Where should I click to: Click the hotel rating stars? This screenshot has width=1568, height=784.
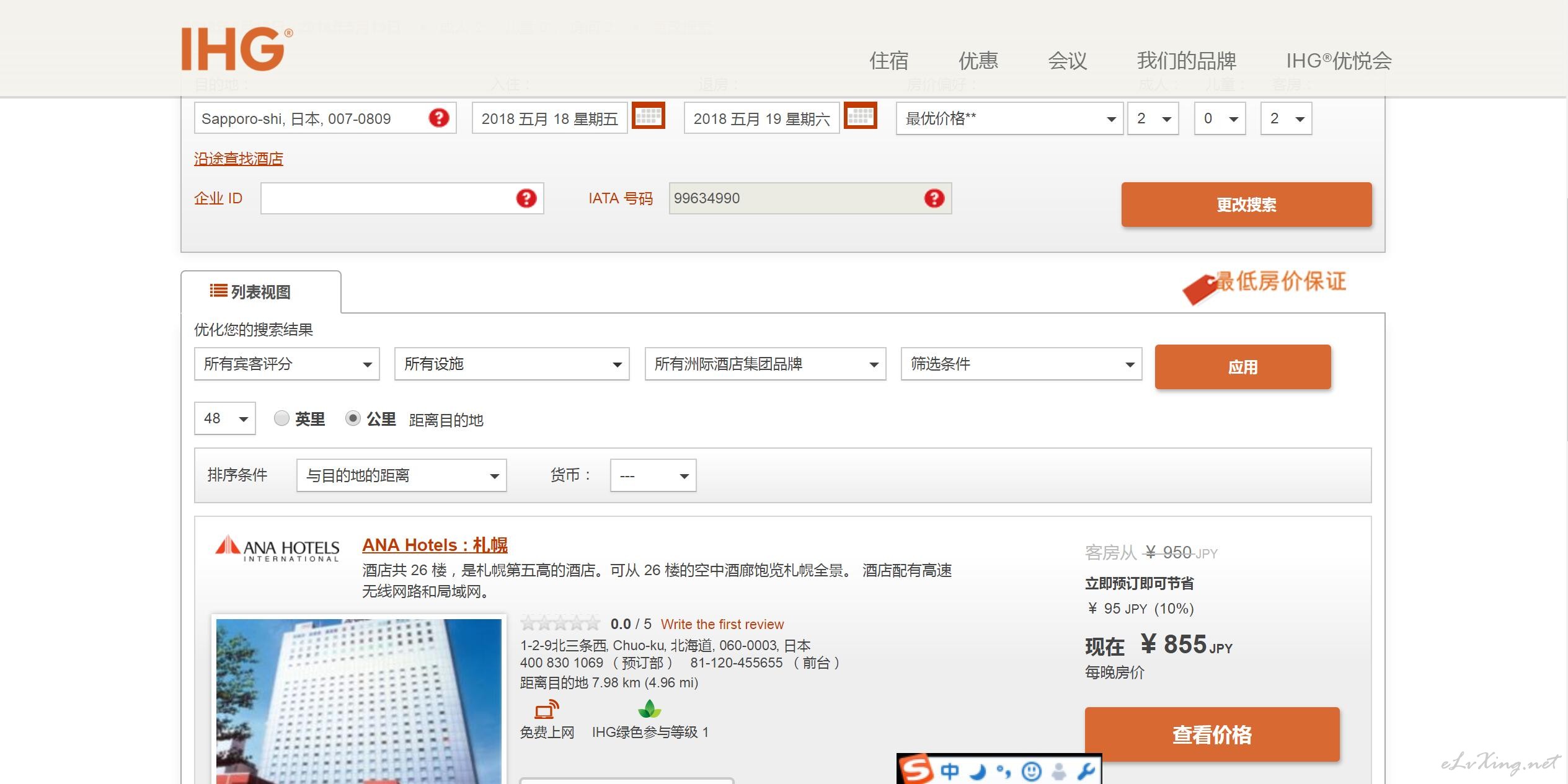(x=560, y=623)
